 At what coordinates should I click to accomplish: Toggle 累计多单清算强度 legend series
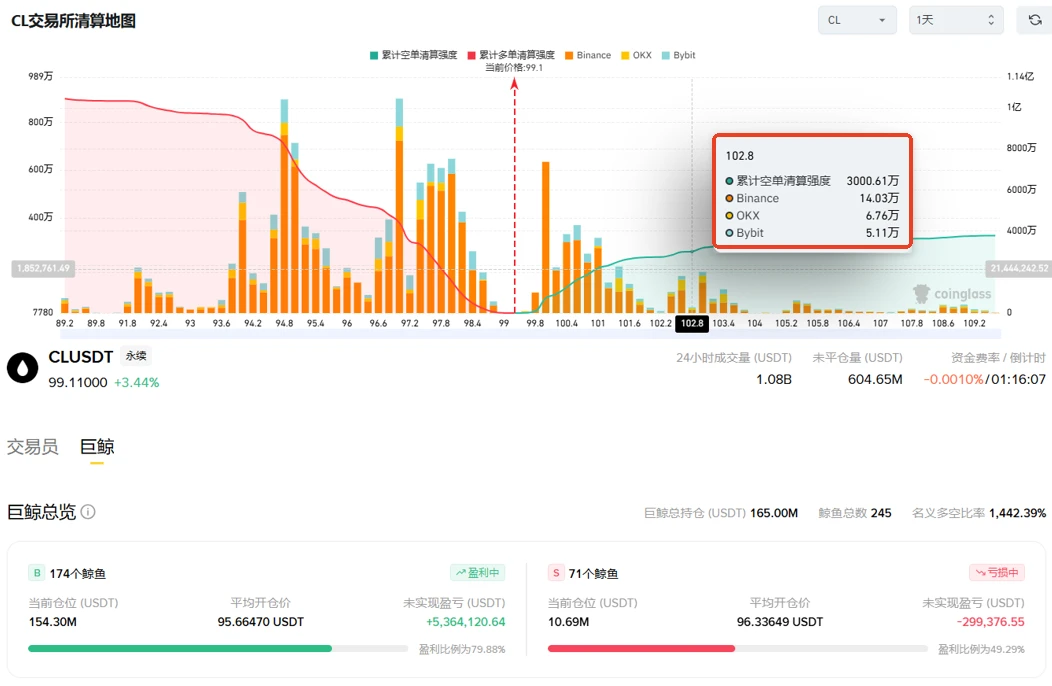click(x=511, y=55)
